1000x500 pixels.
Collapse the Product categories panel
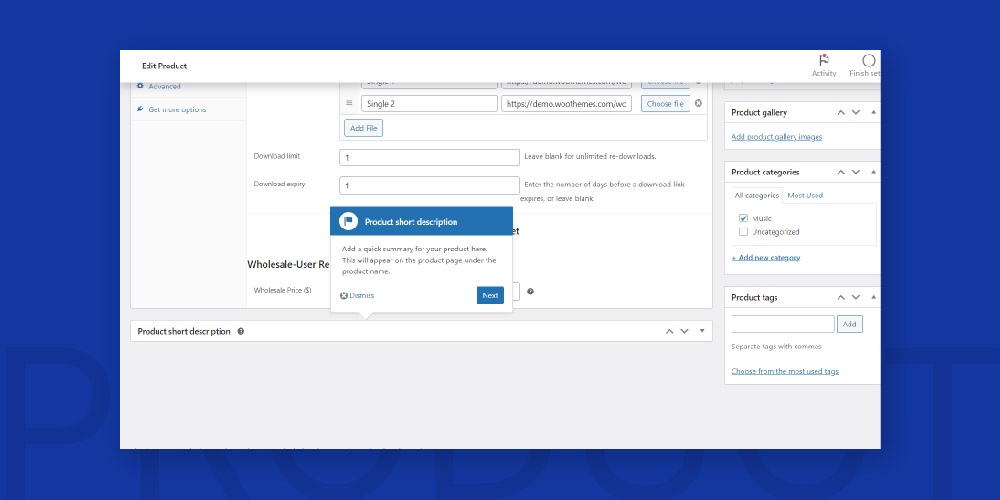coord(873,172)
